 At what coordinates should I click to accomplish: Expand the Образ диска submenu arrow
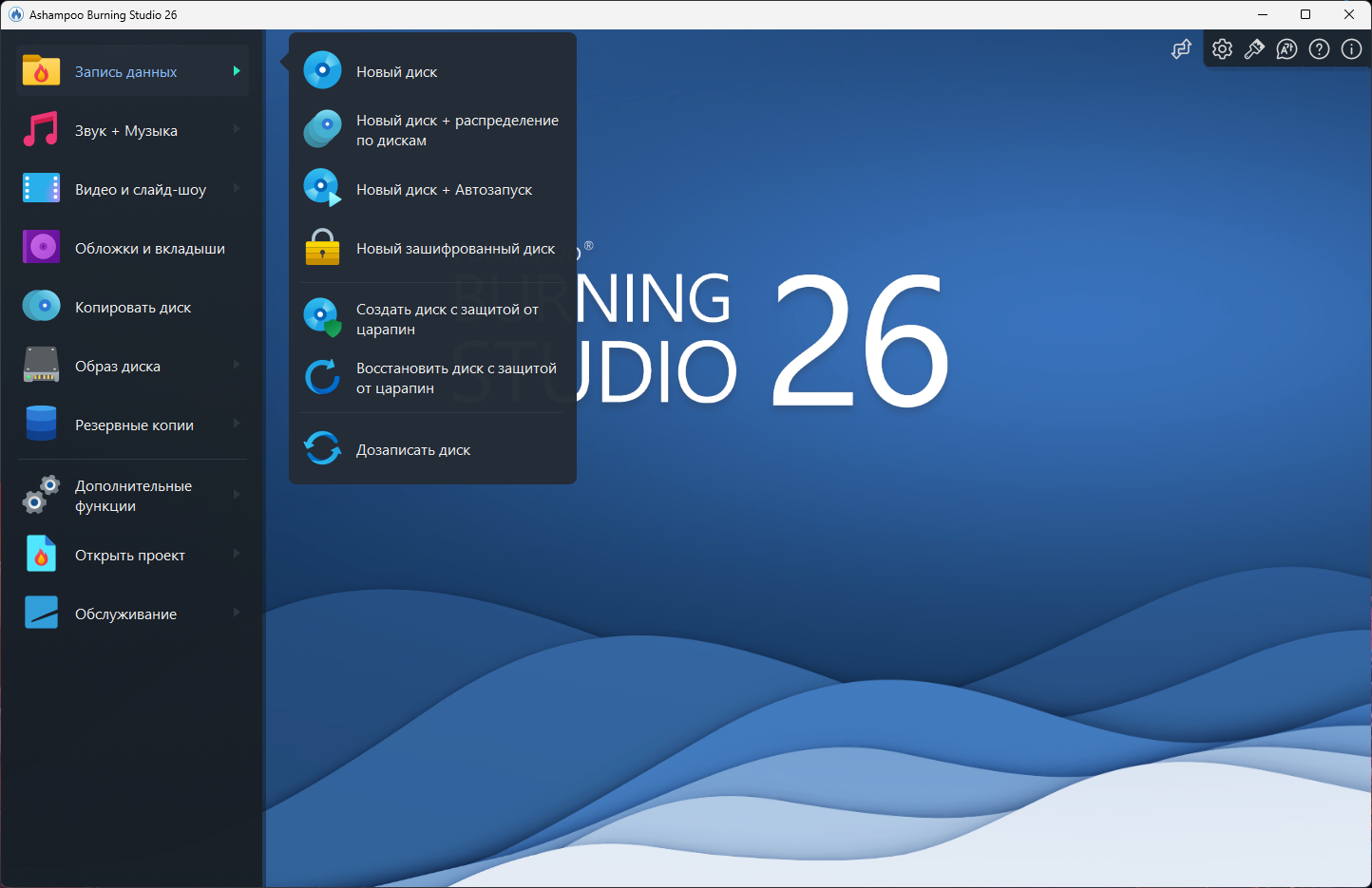coord(237,366)
